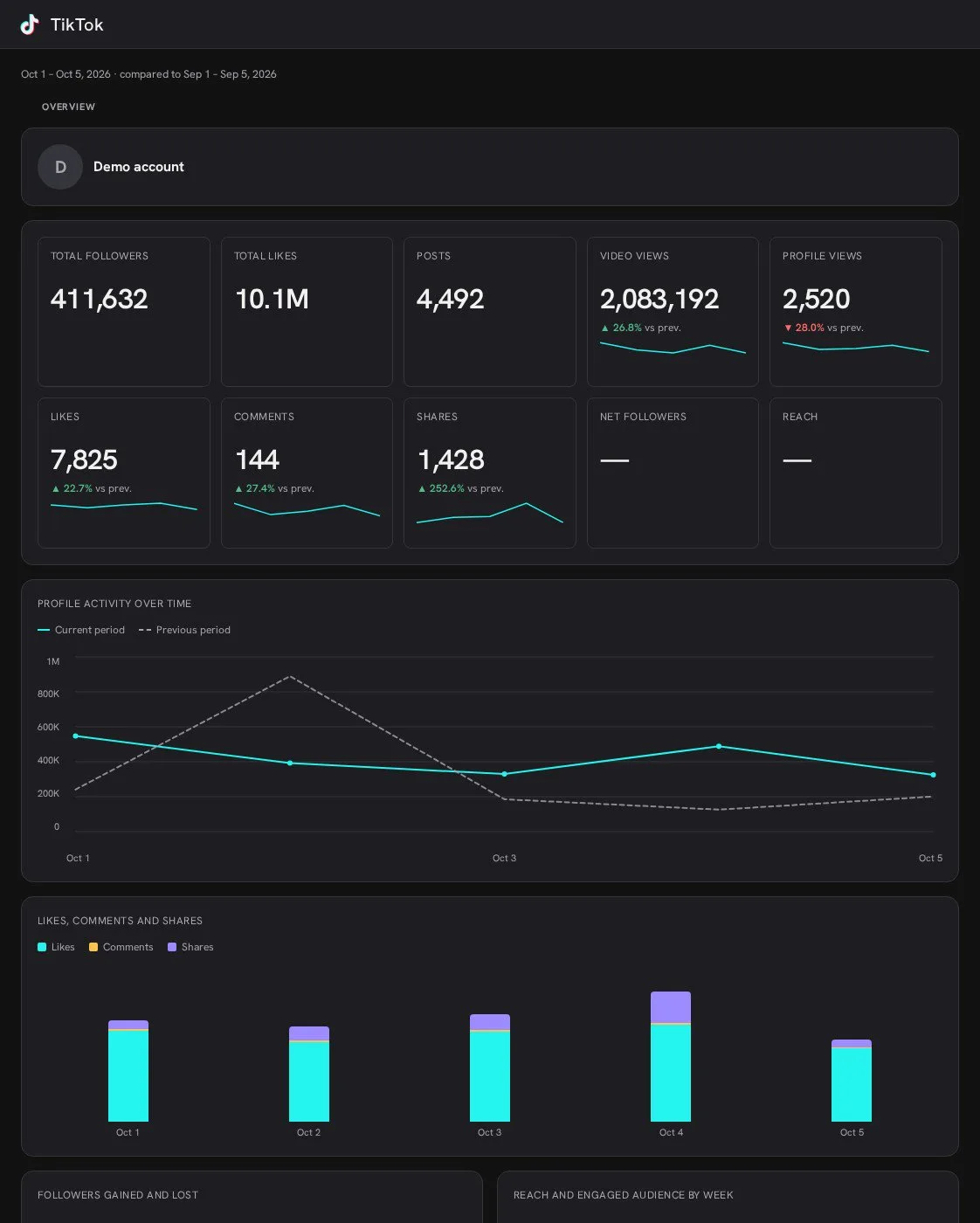
Task: Click the Reach and Engaged Audience by Week heading
Action: pyautogui.click(x=624, y=1195)
